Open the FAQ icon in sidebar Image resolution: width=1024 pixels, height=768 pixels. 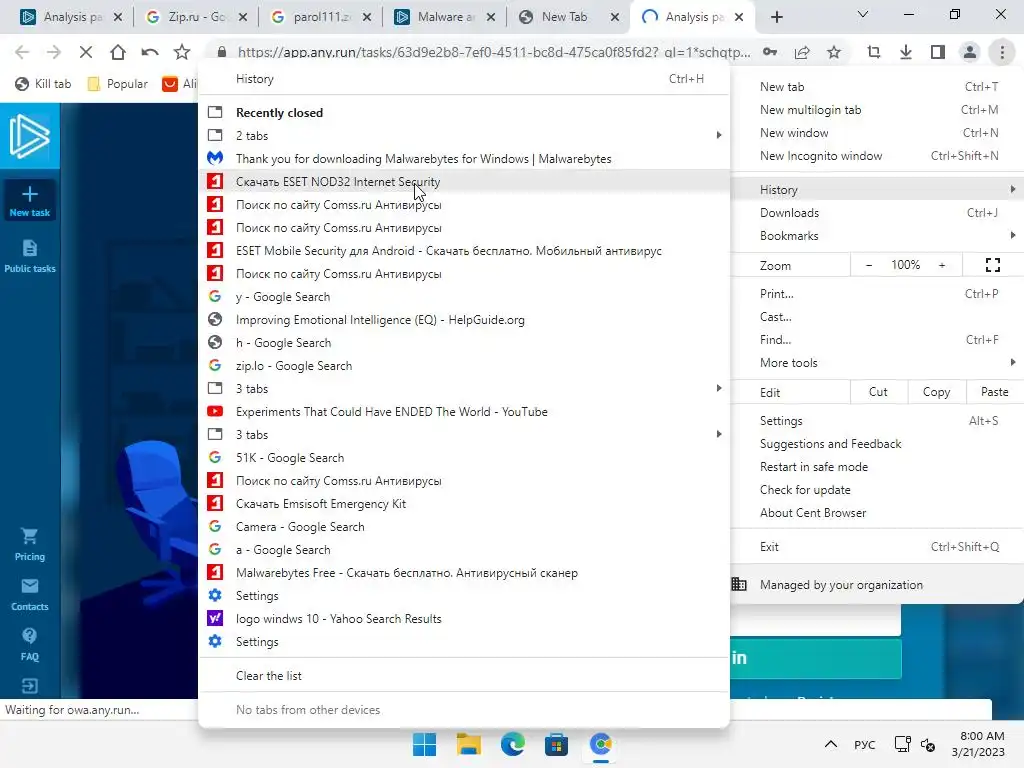[x=29, y=644]
